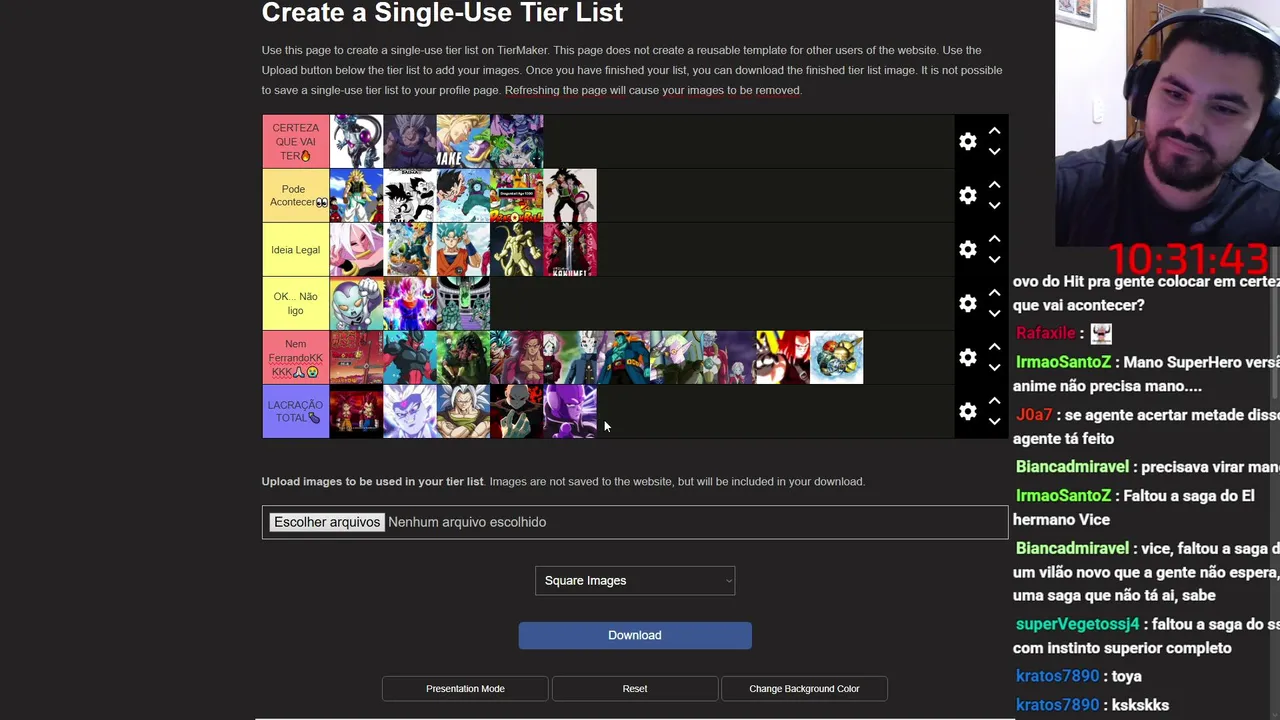The width and height of the screenshot is (1280, 720).
Task: Move CERTEZA QUE VAI TER tier down
Action: point(994,152)
